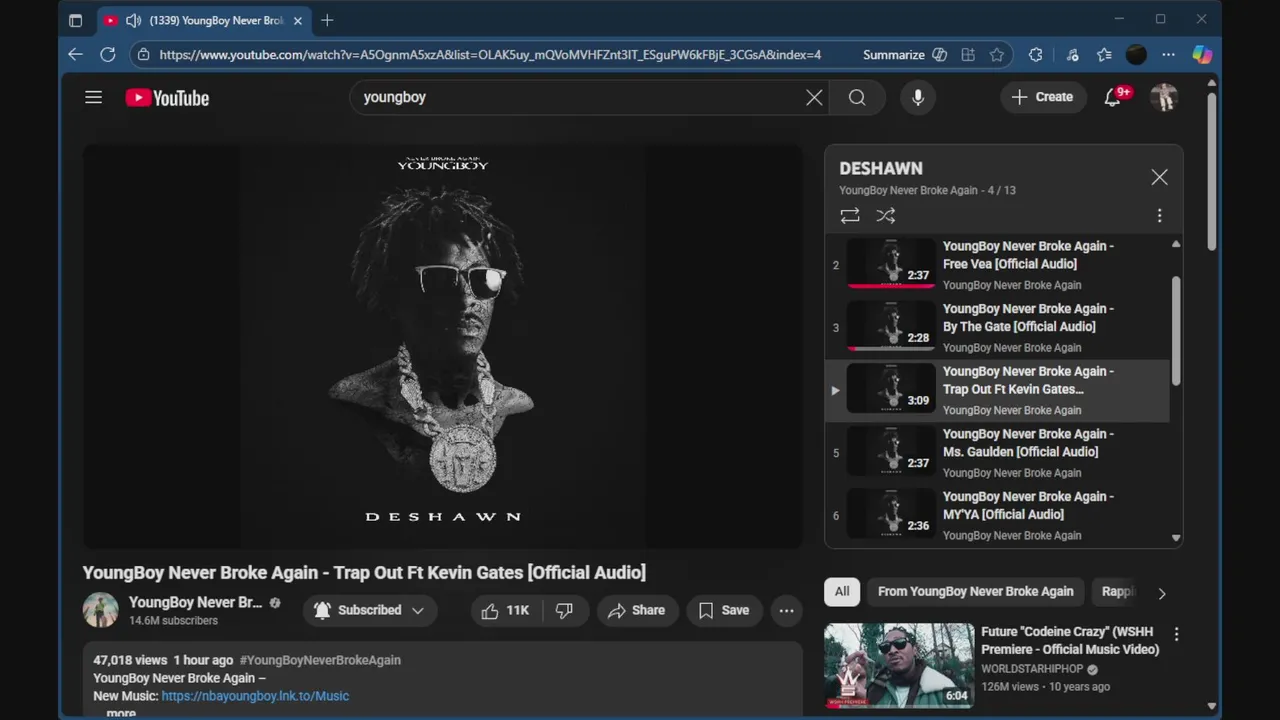Dislike the video
The height and width of the screenshot is (720, 1280).
564,610
